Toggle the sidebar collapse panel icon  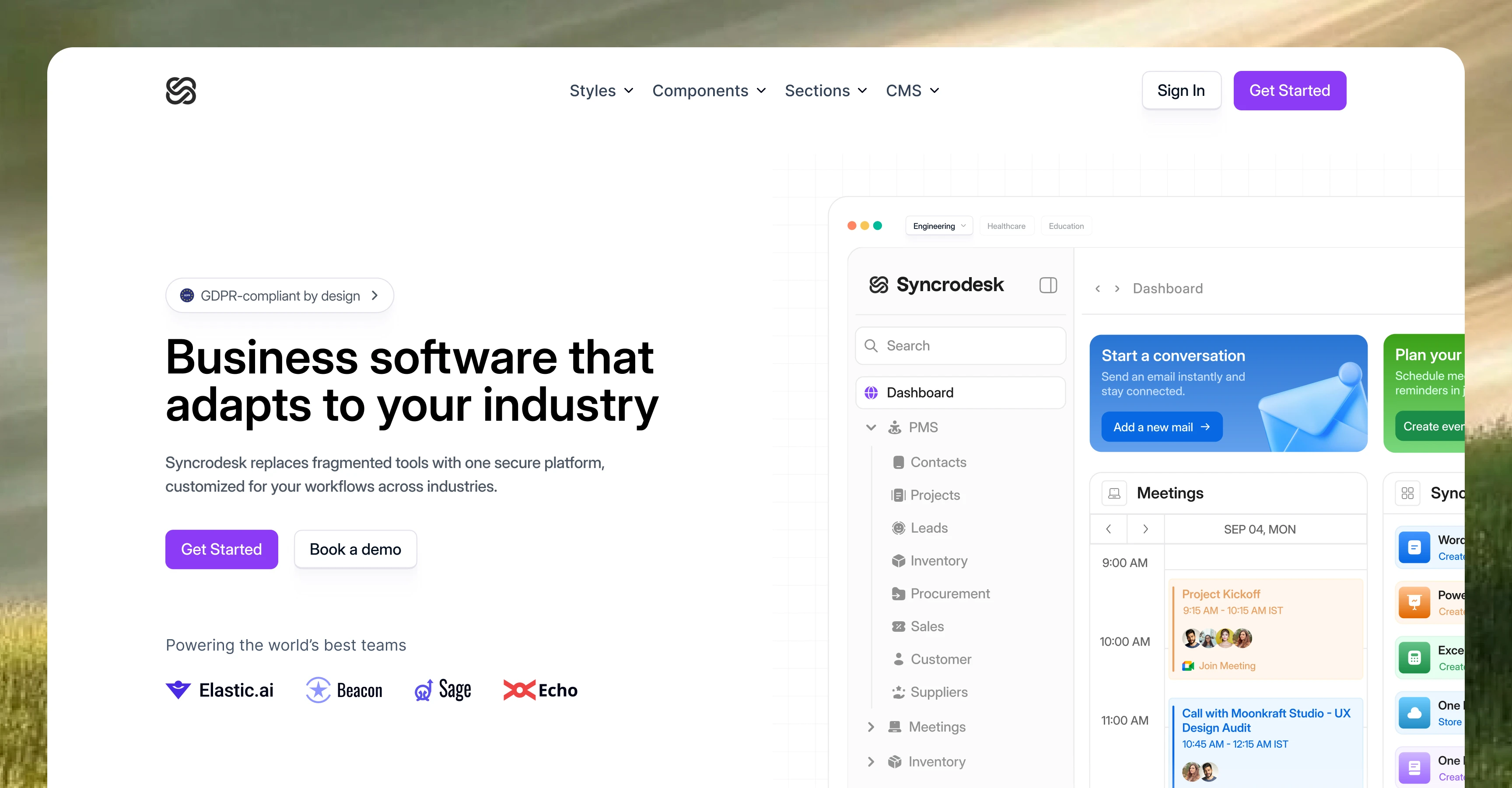[1048, 285]
